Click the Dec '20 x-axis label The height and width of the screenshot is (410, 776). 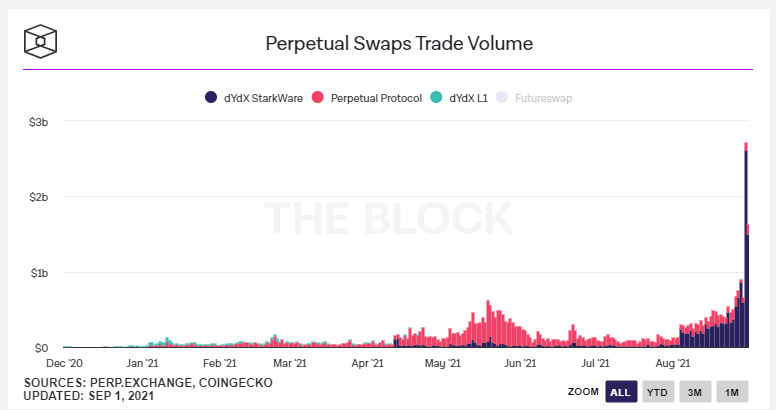64,363
